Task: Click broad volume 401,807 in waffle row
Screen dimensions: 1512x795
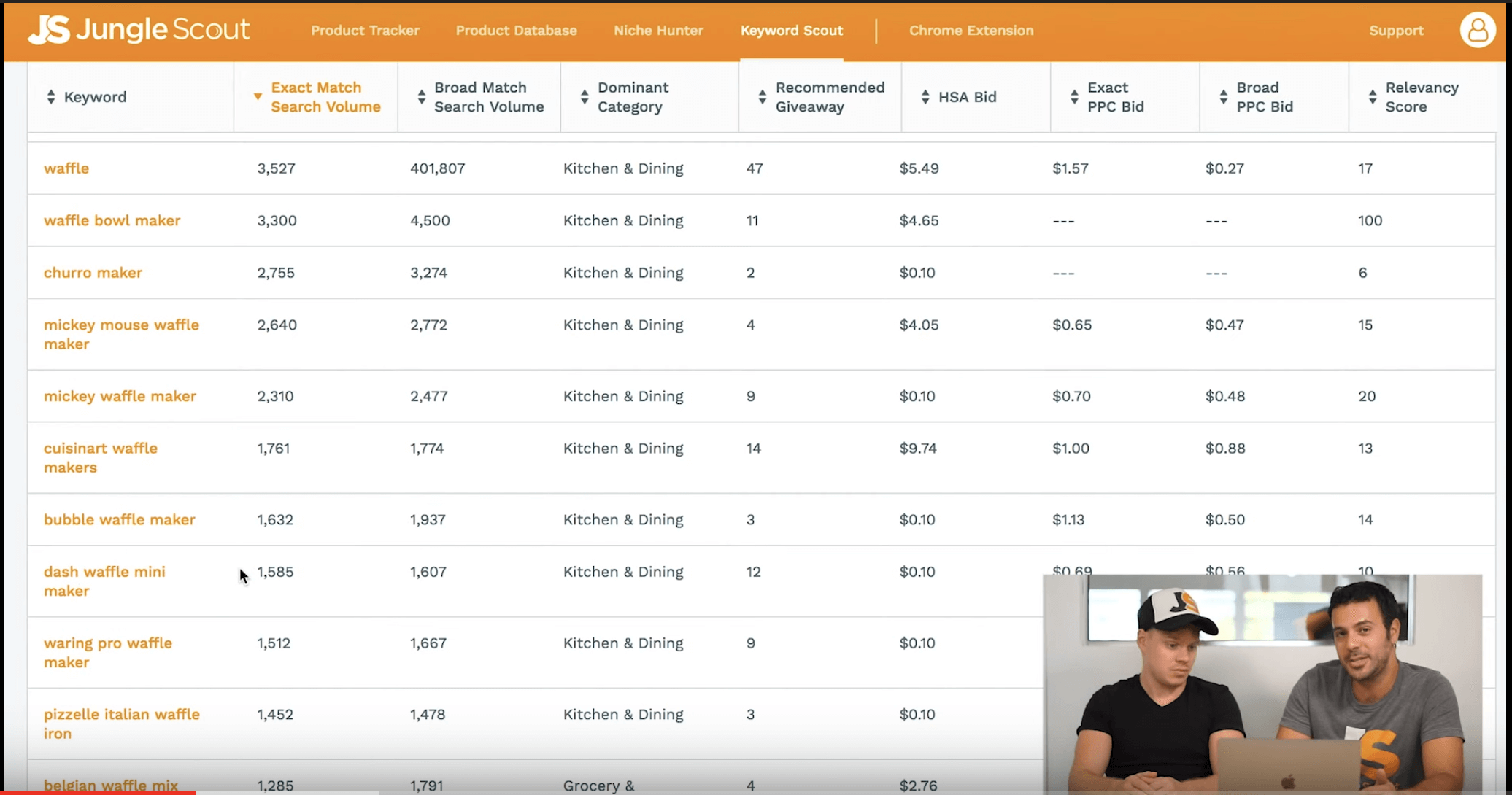Action: click(437, 168)
